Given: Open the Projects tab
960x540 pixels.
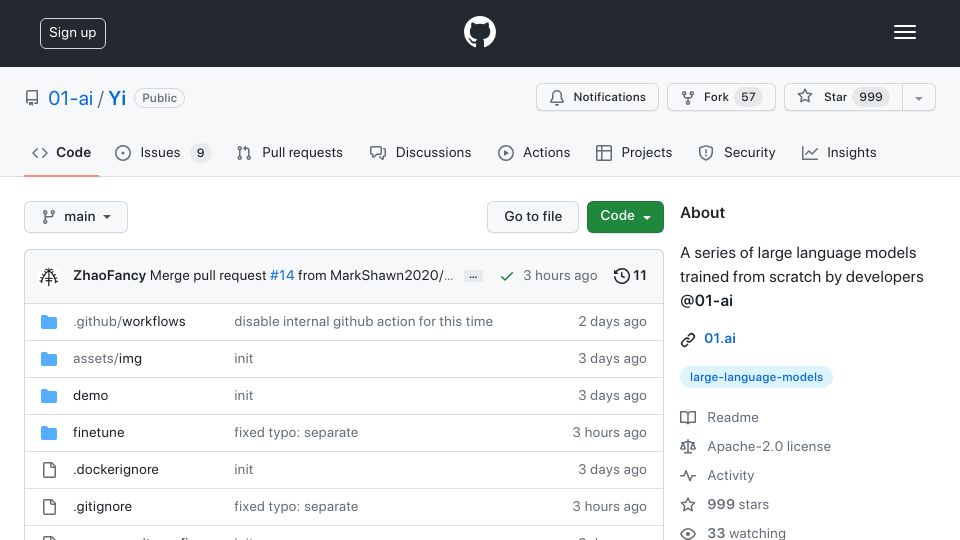Looking at the screenshot, I should pos(634,152).
